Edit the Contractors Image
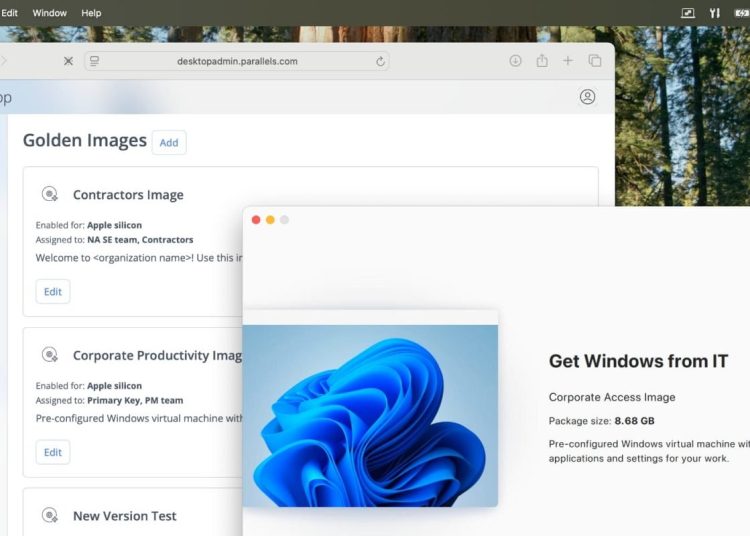Image resolution: width=750 pixels, height=536 pixels. pyautogui.click(x=53, y=292)
